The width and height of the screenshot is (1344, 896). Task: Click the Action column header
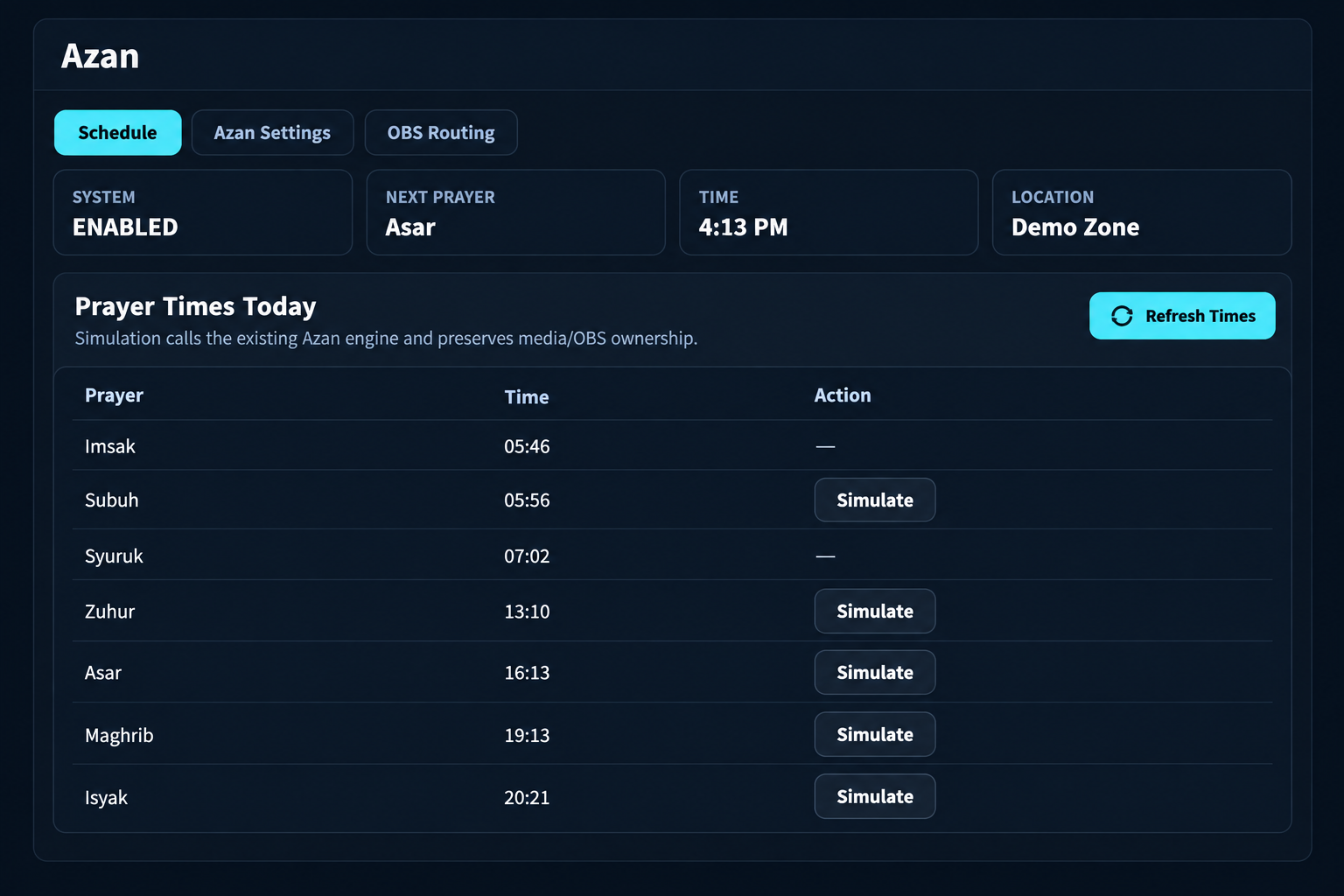843,395
